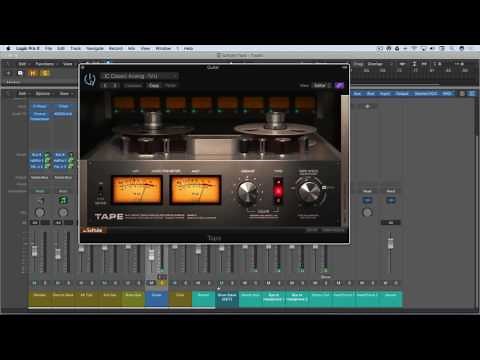Go to previous preset arrow in plugin header
The height and width of the screenshot is (360, 480).
pos(105,86)
